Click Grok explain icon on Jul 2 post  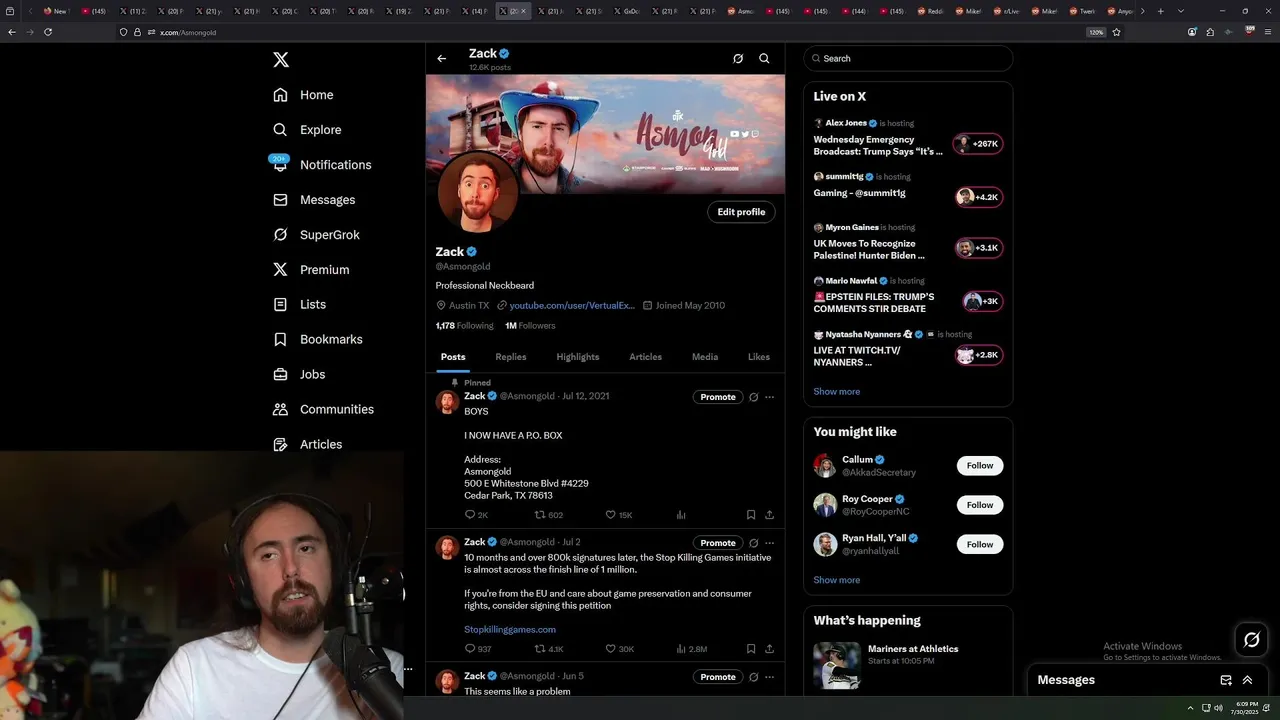(754, 543)
